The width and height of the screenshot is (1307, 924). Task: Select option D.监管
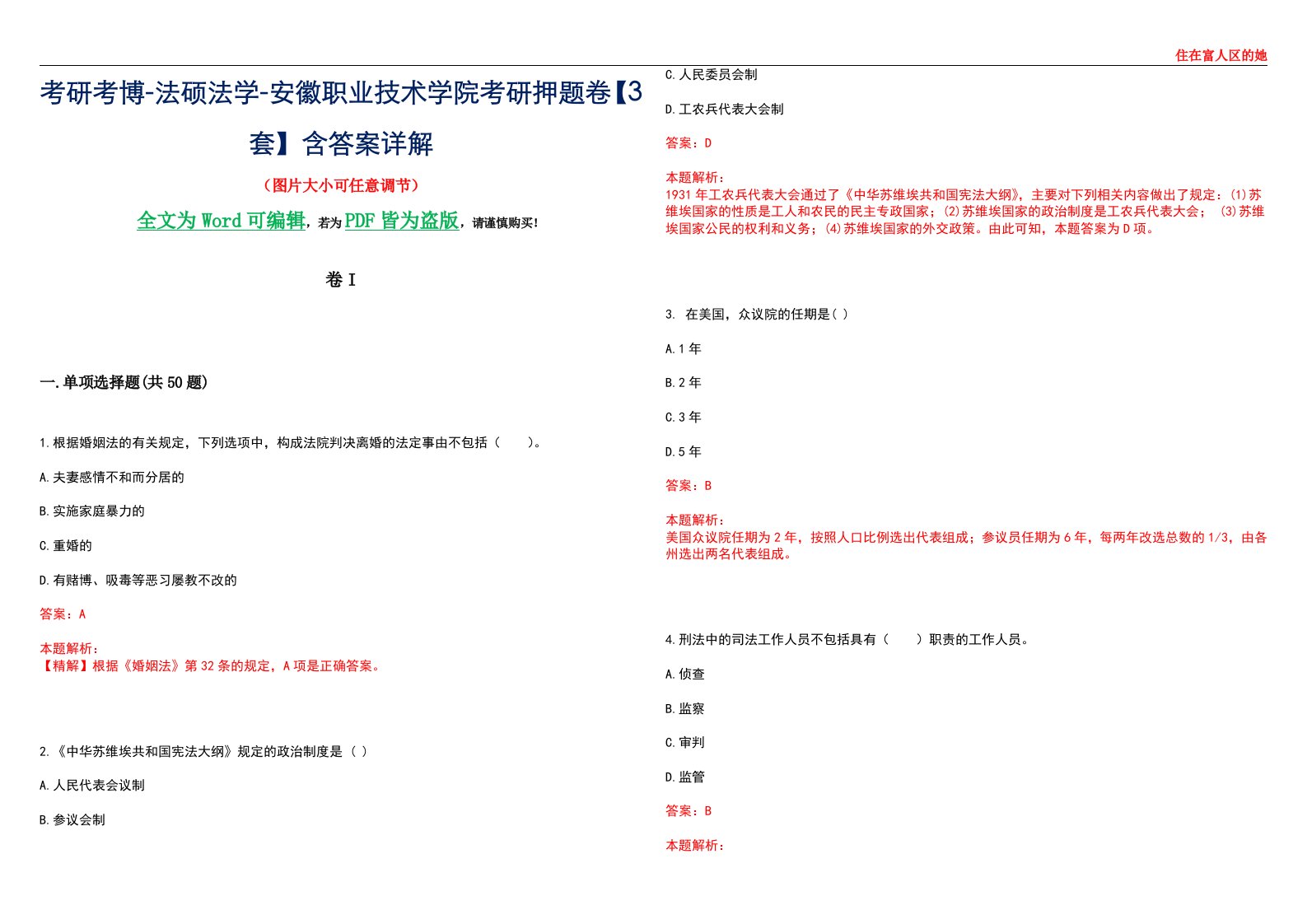pos(685,777)
